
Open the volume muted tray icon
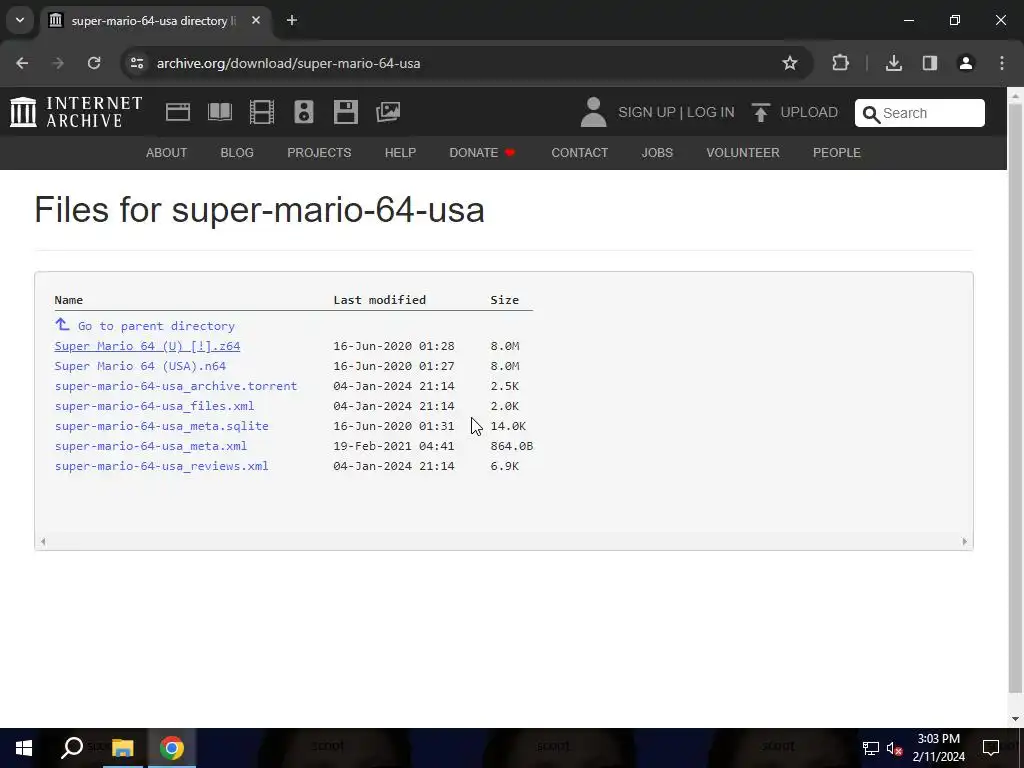pos(894,748)
